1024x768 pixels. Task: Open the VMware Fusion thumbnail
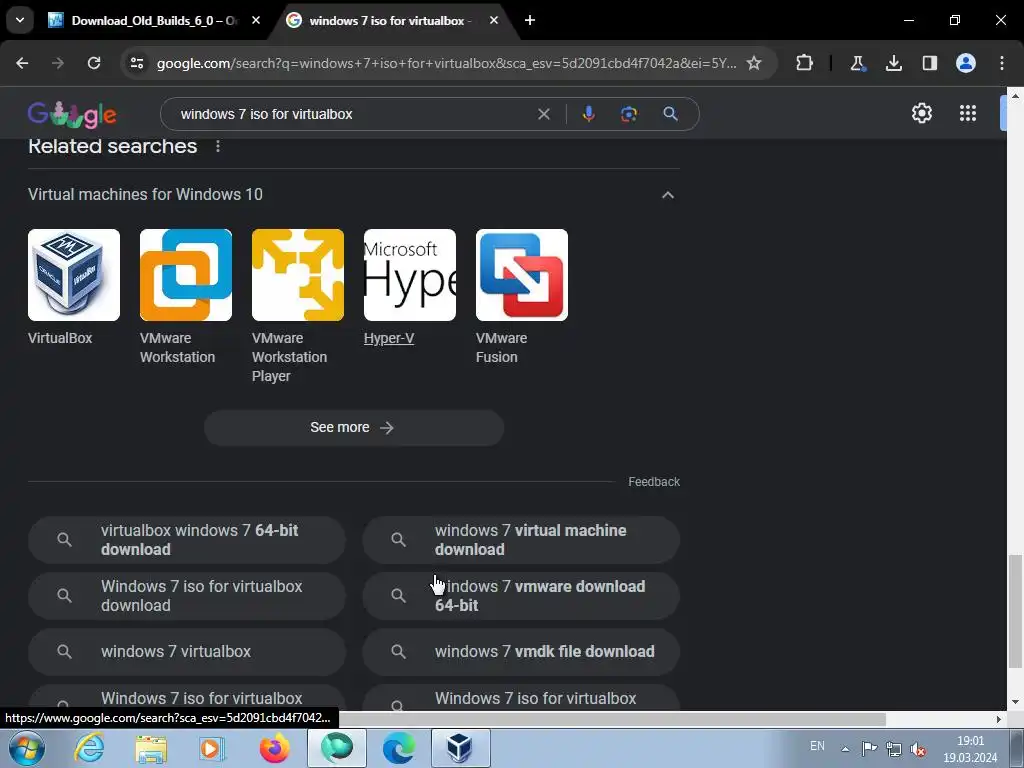tap(522, 275)
